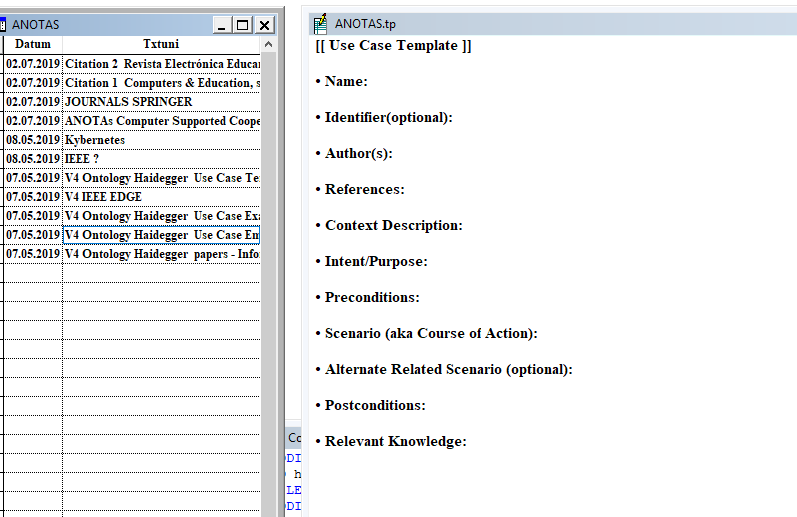Click the Citation 2 Revista Electrónica row
Screen dimensions: 797x517
pyautogui.click(x=160, y=64)
